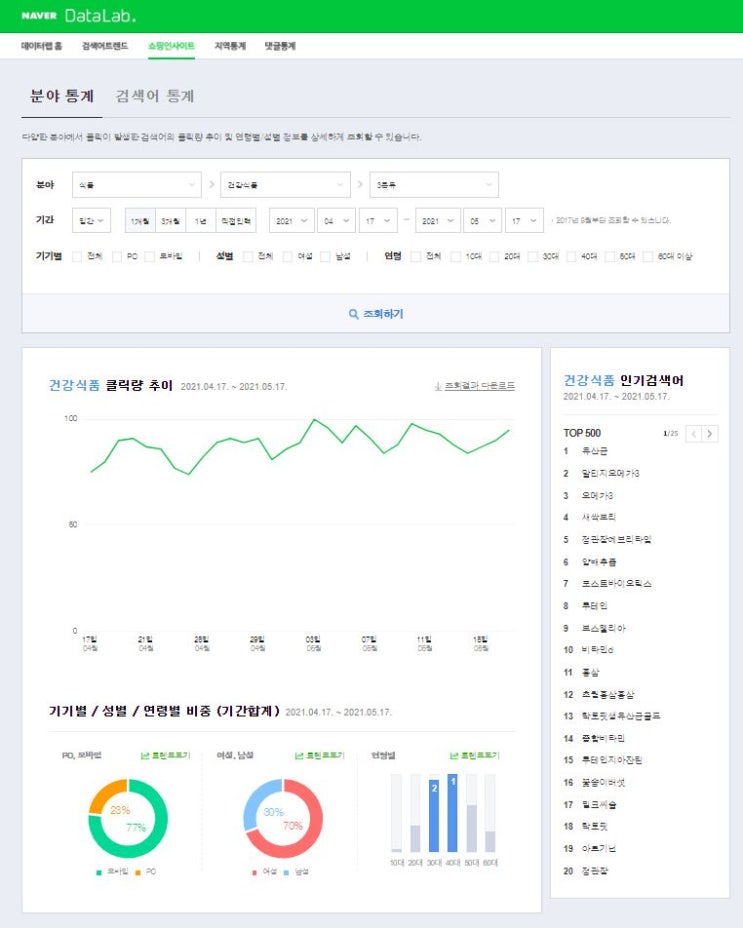Check the 60대 이상 age checkbox

coord(648,256)
